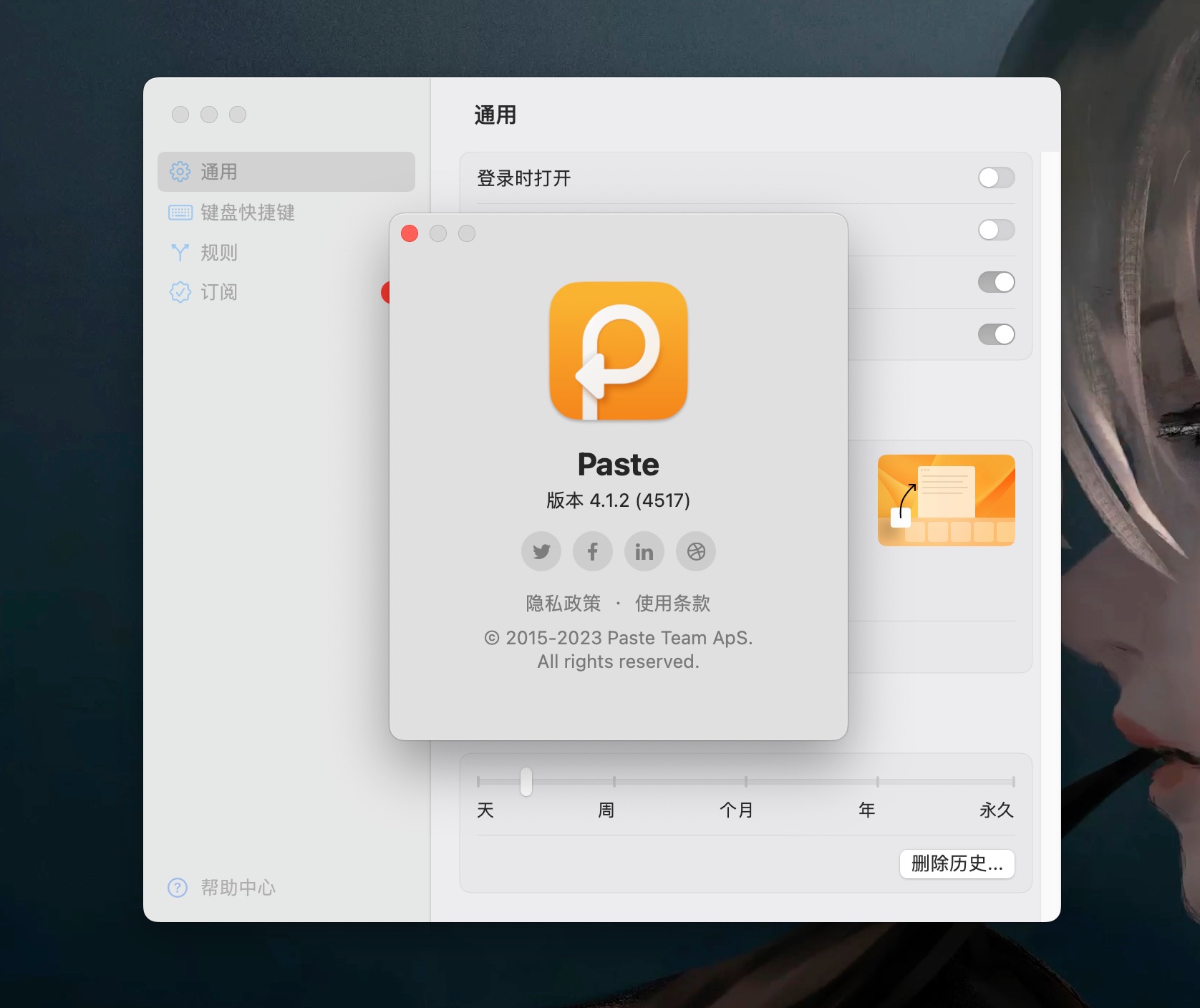Disable the third switch in settings

tap(997, 282)
